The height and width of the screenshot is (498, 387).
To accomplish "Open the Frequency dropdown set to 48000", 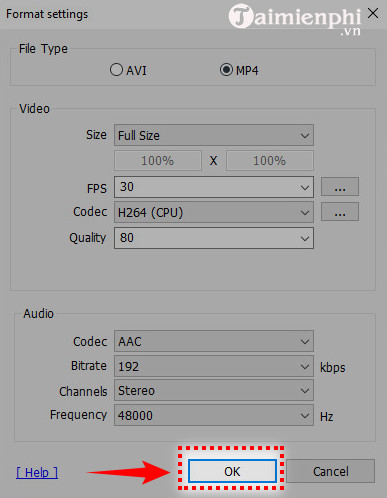I will point(214,415).
